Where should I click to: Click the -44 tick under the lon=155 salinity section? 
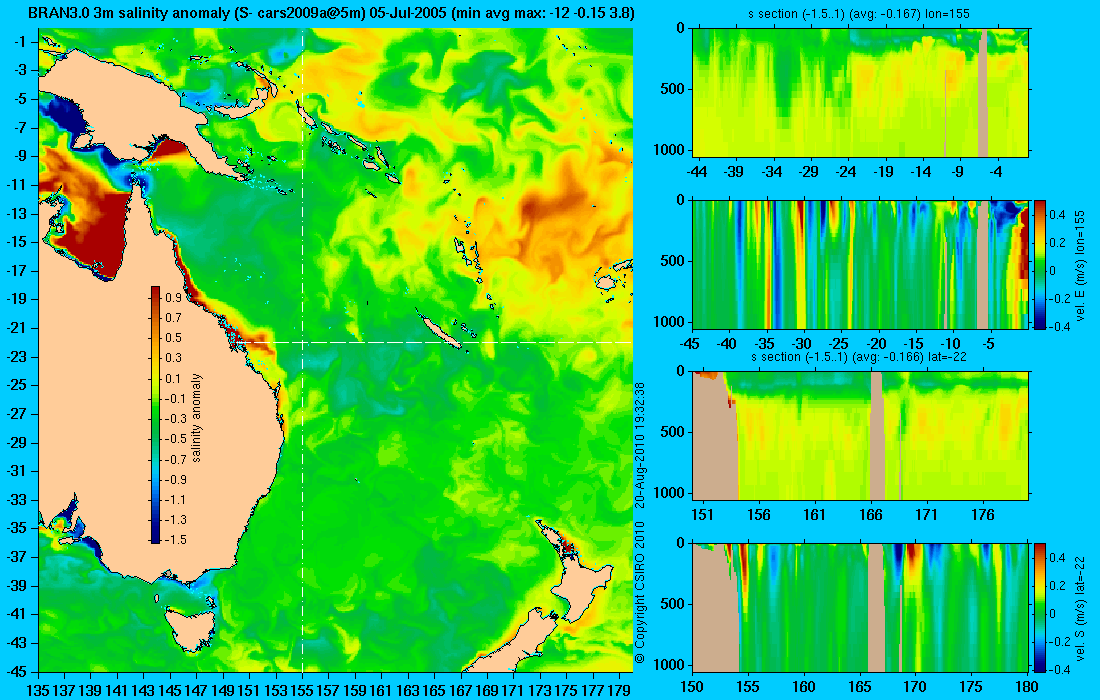(697, 172)
